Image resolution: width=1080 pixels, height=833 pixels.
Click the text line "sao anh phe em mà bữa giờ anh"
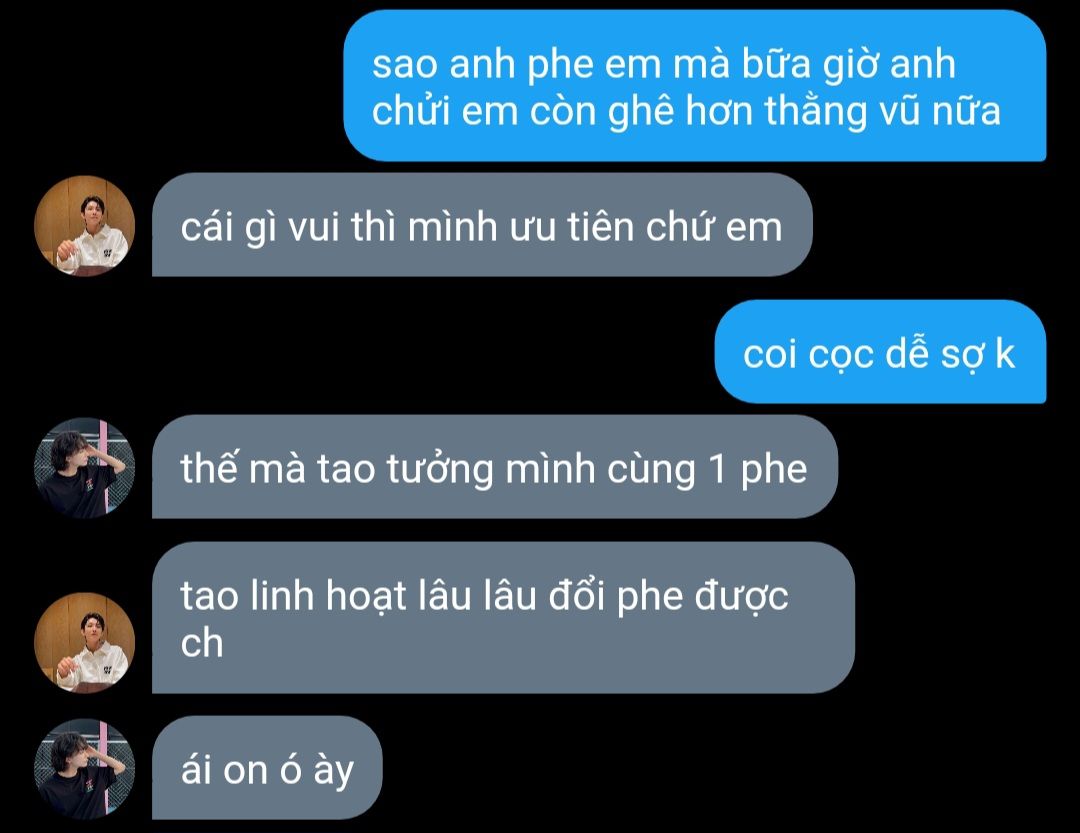coord(663,64)
